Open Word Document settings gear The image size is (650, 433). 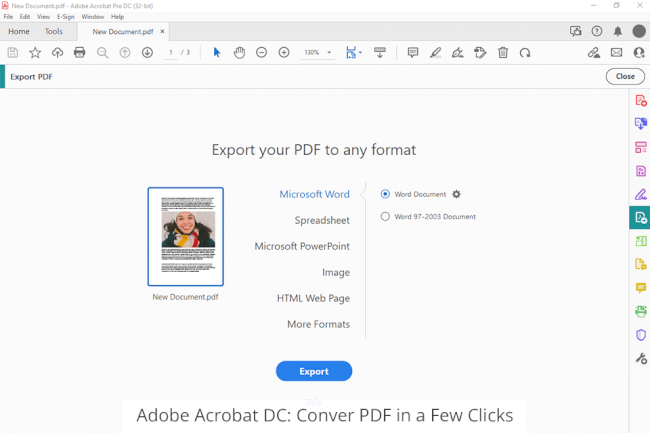click(x=456, y=194)
